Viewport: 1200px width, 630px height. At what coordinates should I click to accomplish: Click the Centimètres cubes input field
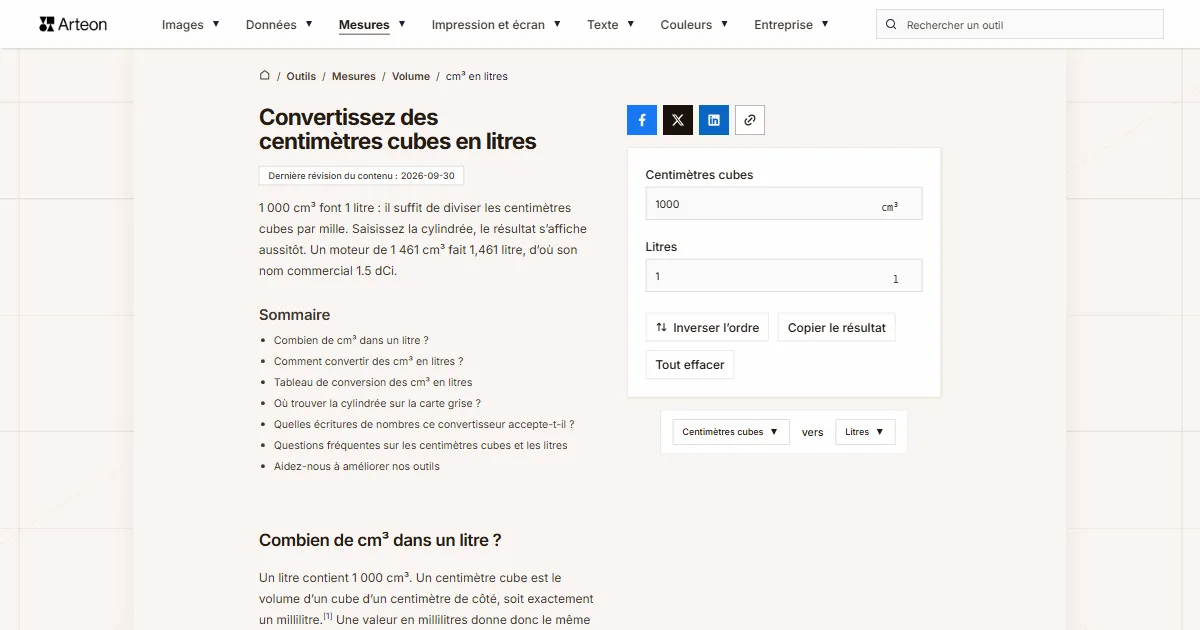pos(784,204)
